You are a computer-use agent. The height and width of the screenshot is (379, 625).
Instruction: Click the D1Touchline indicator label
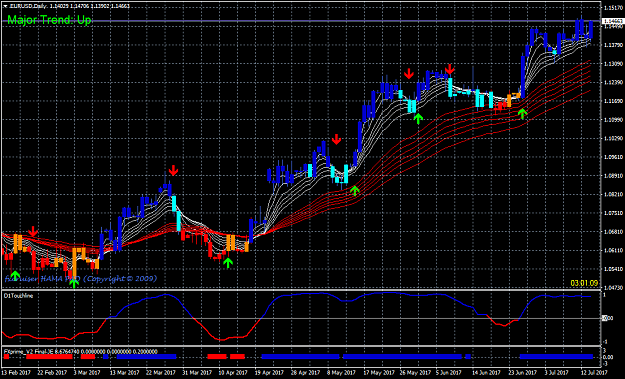18,296
